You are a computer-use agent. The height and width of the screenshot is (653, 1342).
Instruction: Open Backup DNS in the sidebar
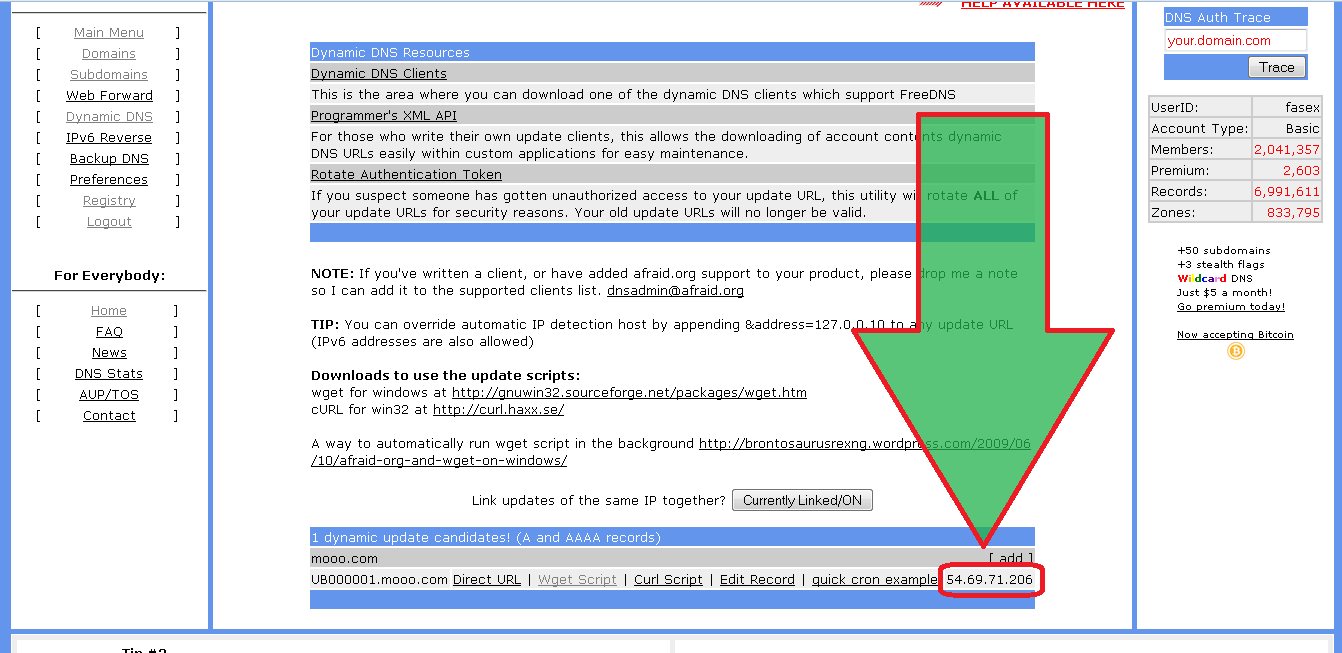coord(109,159)
